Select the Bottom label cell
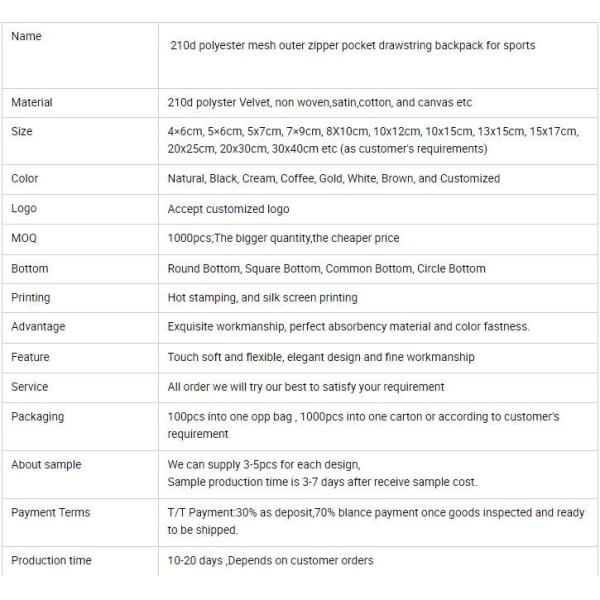 [x=30, y=269]
